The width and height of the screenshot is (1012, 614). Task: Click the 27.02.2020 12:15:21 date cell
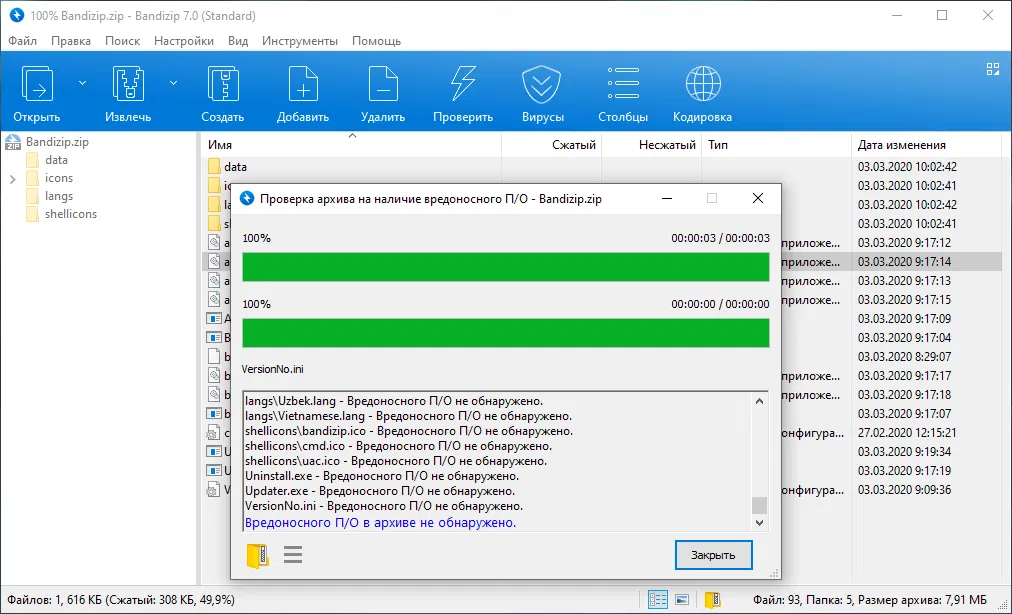[x=907, y=433]
